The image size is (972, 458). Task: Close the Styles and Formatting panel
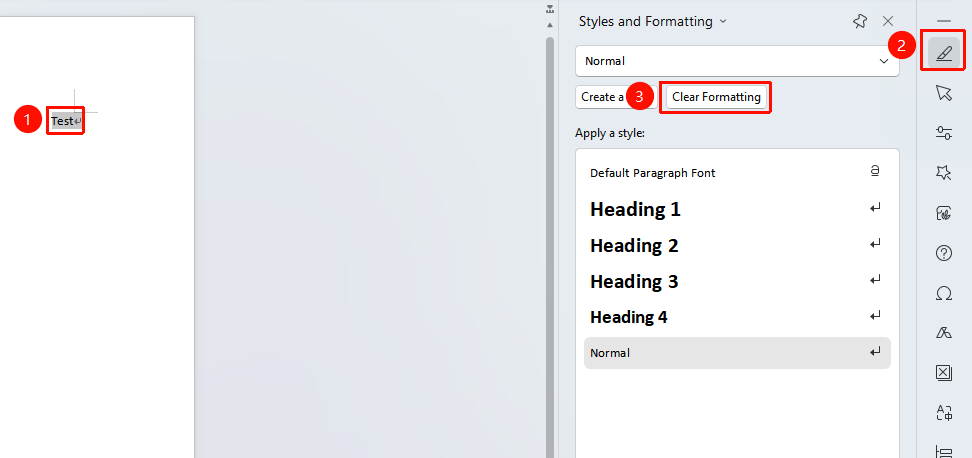(888, 21)
